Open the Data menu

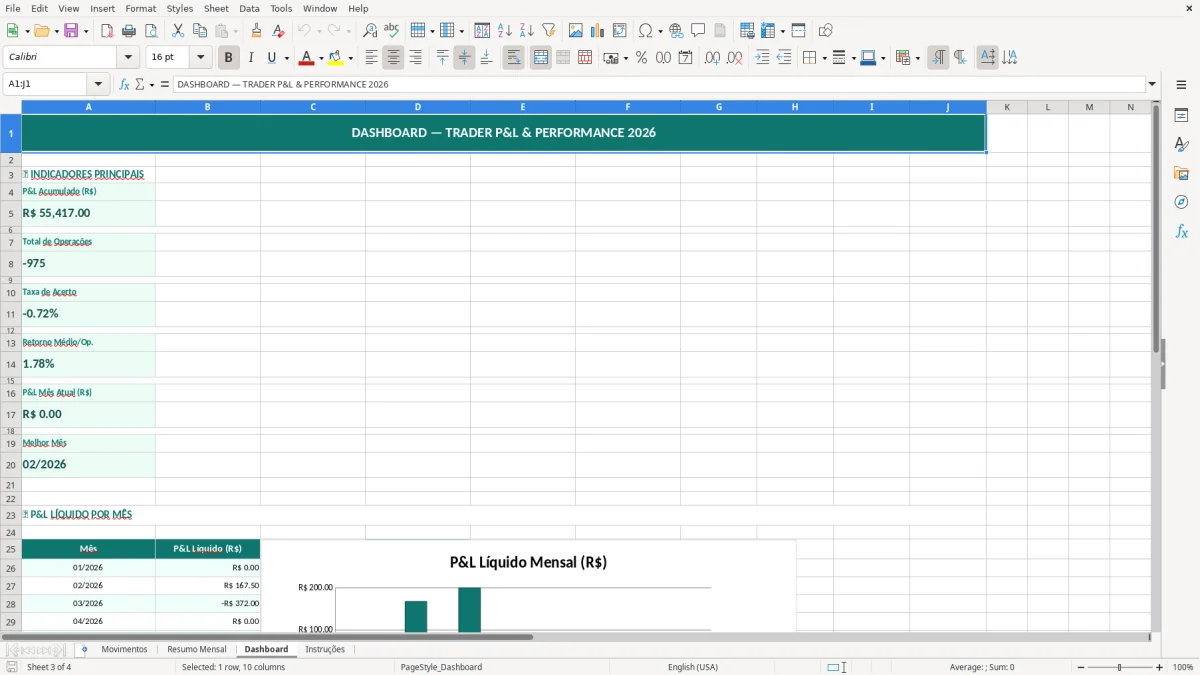tap(249, 8)
